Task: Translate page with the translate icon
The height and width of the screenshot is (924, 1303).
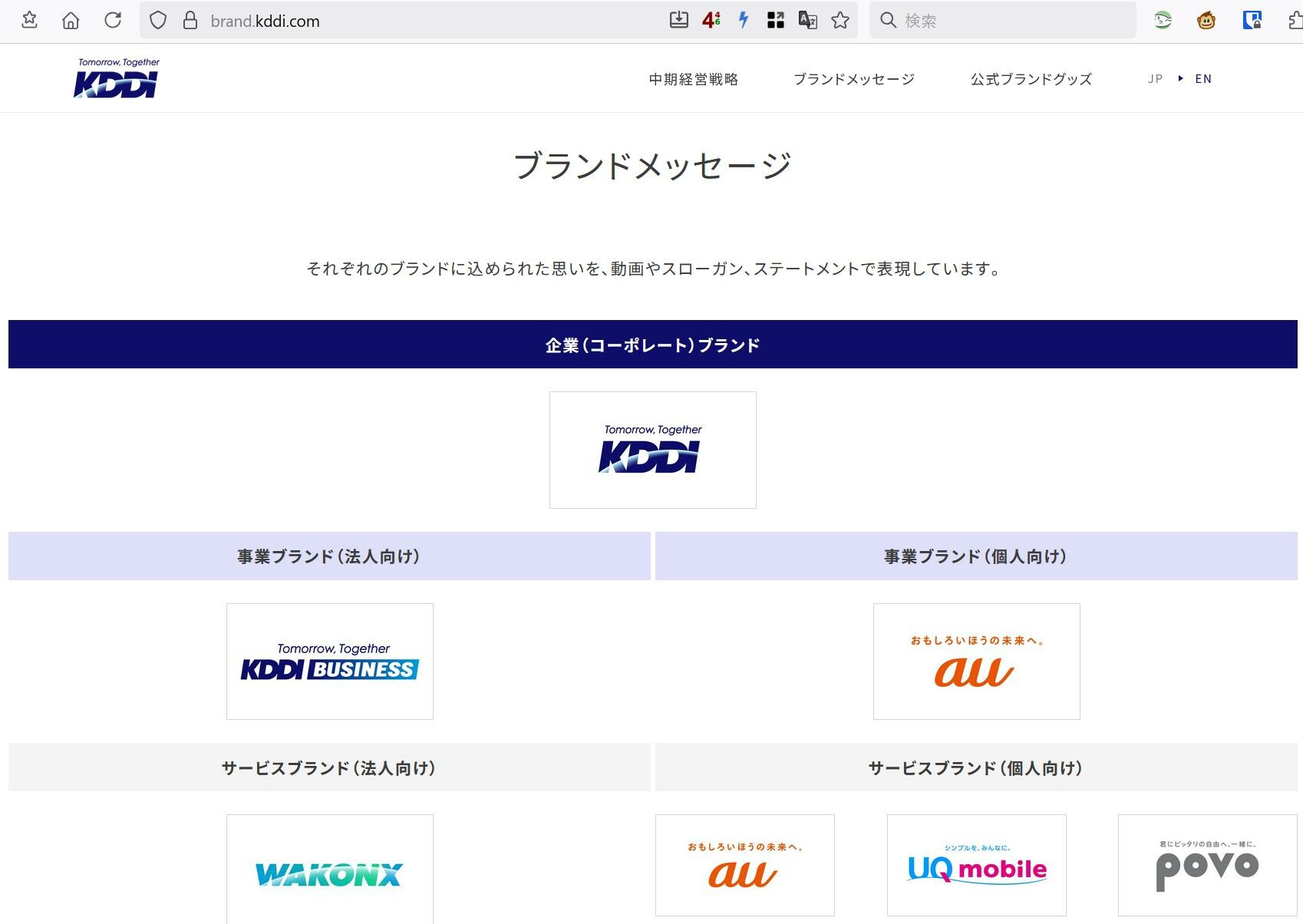Action: [x=808, y=21]
